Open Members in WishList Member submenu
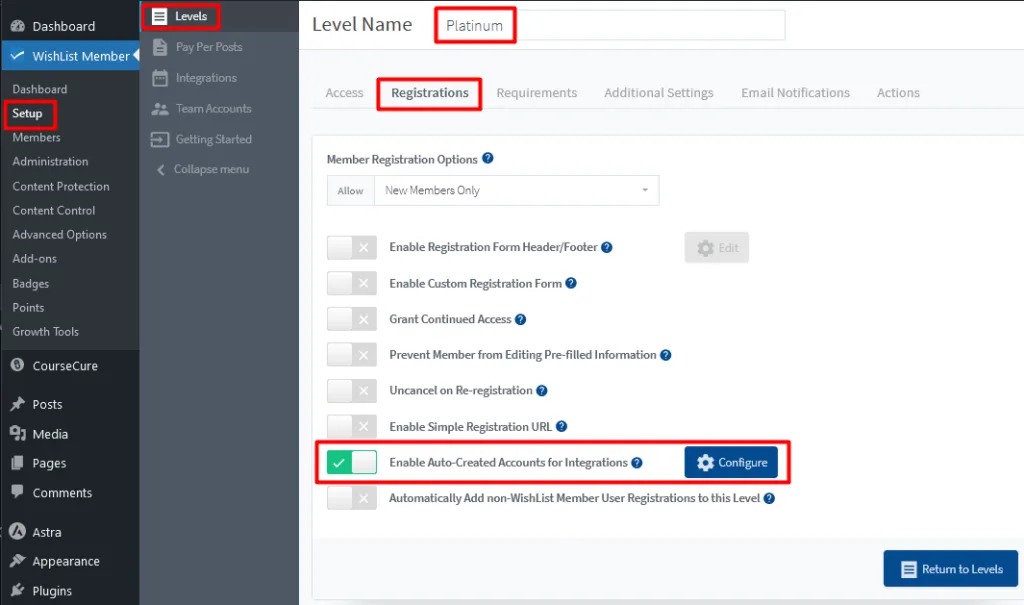The width and height of the screenshot is (1024, 605). pos(37,137)
